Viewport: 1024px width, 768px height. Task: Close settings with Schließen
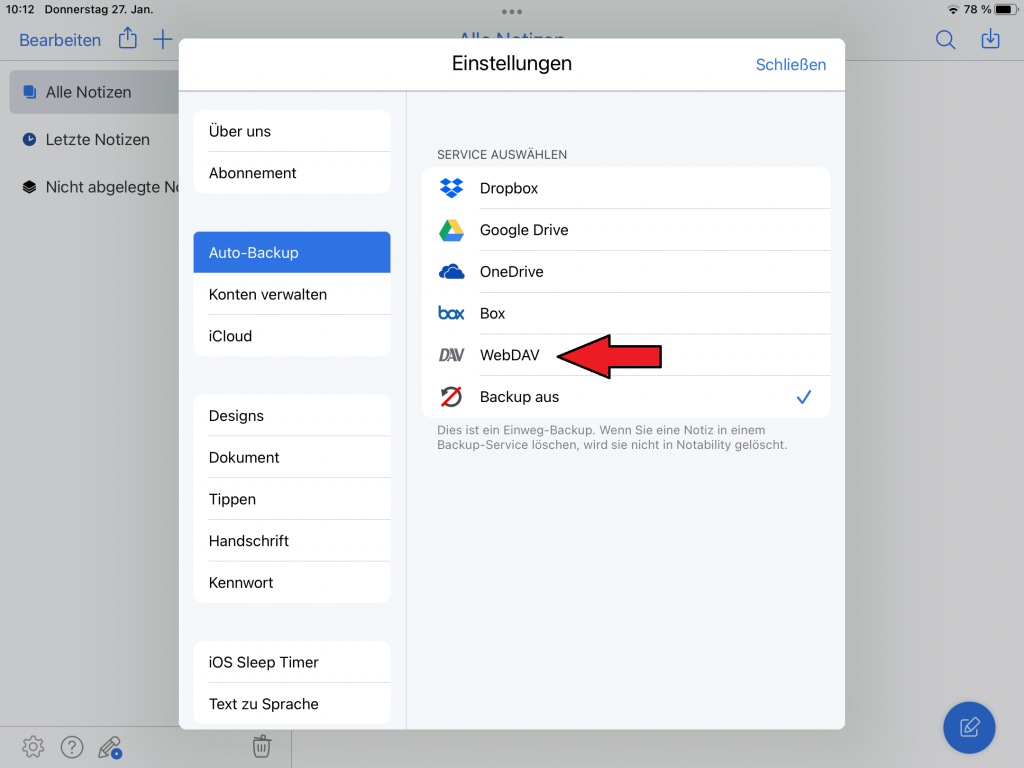point(790,65)
